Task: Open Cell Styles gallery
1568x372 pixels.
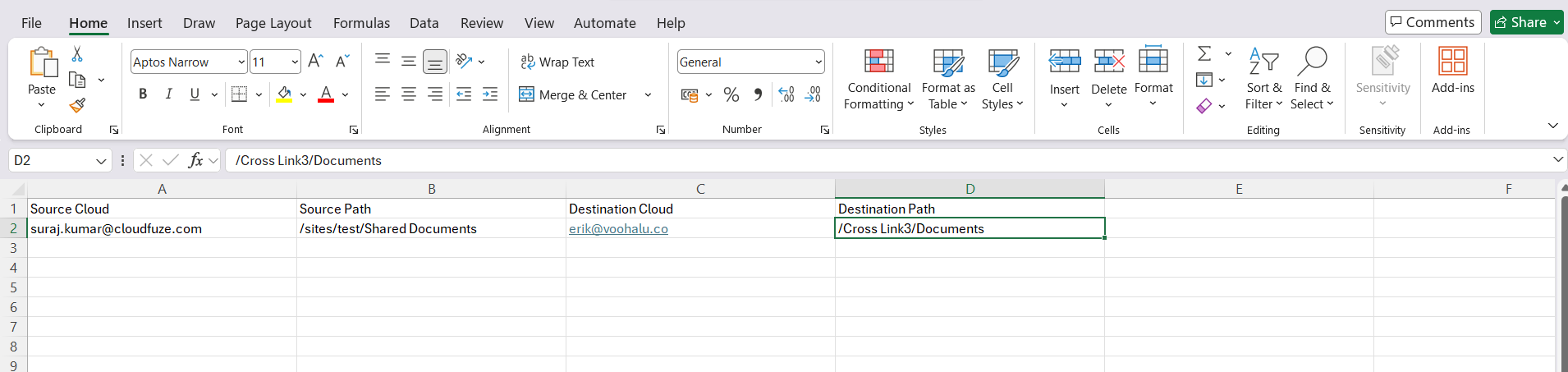Action: [x=1002, y=79]
